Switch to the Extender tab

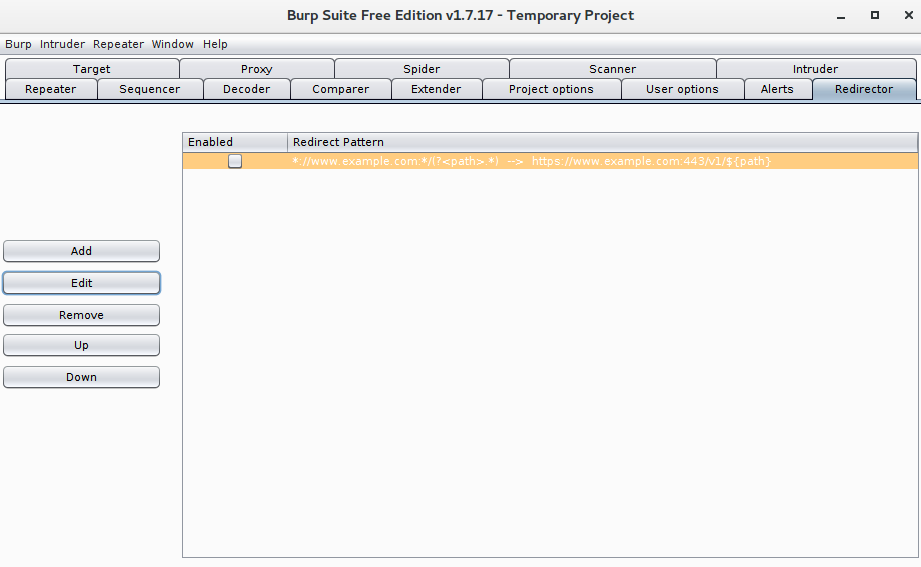click(x=436, y=89)
